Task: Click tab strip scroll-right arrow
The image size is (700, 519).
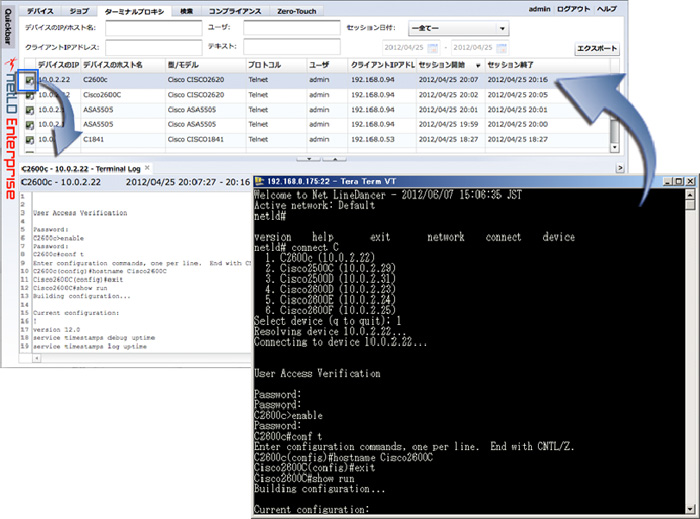Action: point(620,168)
